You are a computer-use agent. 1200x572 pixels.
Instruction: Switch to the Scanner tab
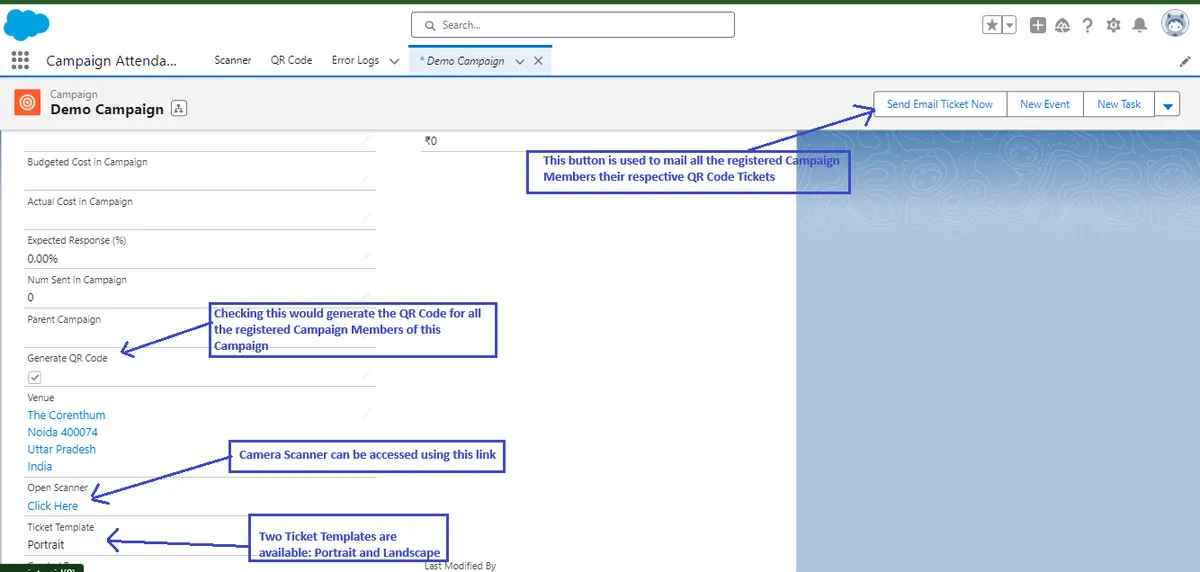[x=233, y=60]
